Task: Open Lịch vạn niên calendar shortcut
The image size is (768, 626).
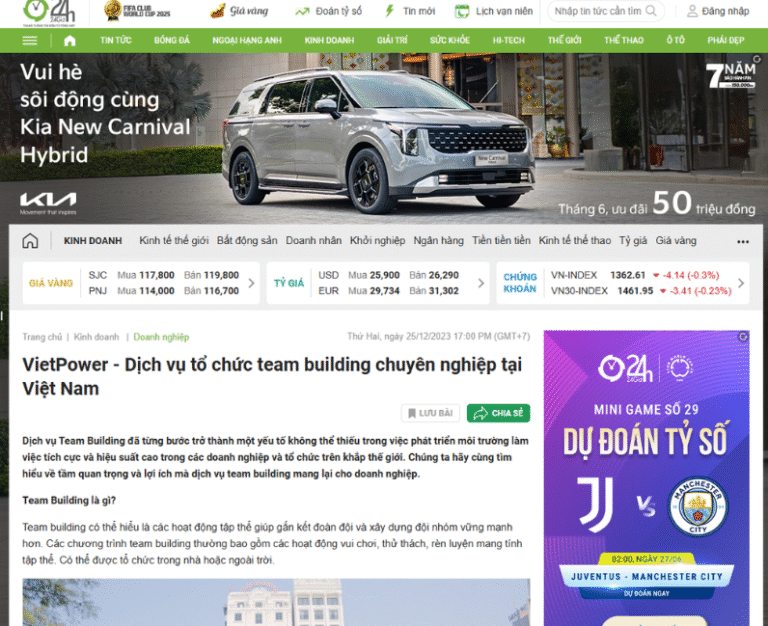Action: pos(494,11)
